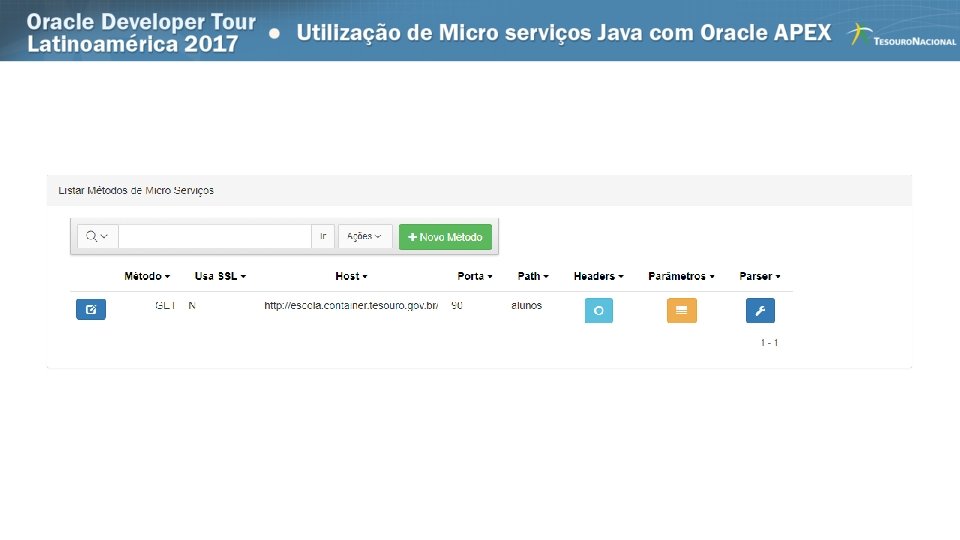Open the Porta column header menu
Screen dimensions: 960x540
(x=474, y=276)
